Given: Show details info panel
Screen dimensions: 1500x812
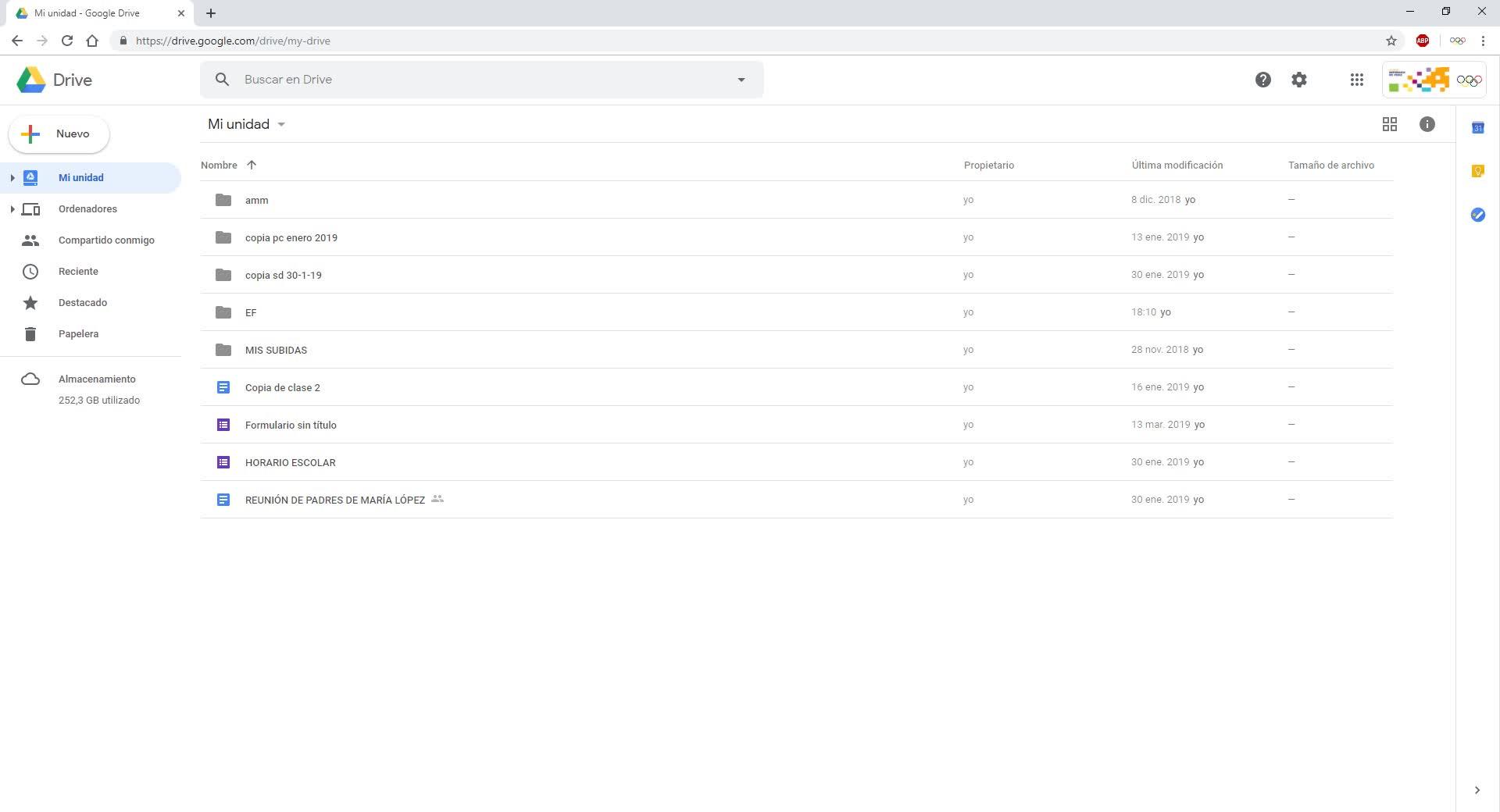Looking at the screenshot, I should (x=1427, y=124).
